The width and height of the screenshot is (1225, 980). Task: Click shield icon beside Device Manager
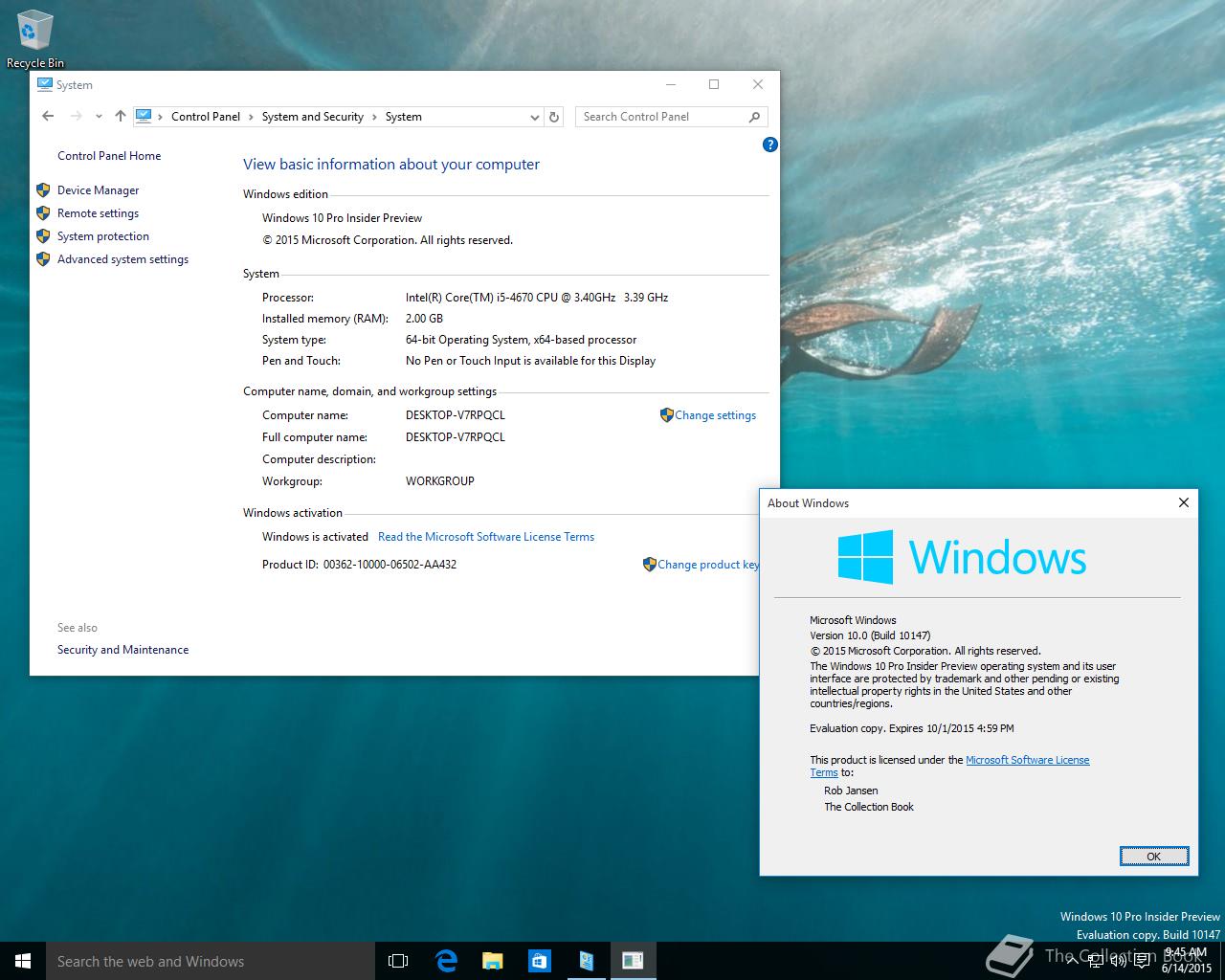(x=43, y=189)
